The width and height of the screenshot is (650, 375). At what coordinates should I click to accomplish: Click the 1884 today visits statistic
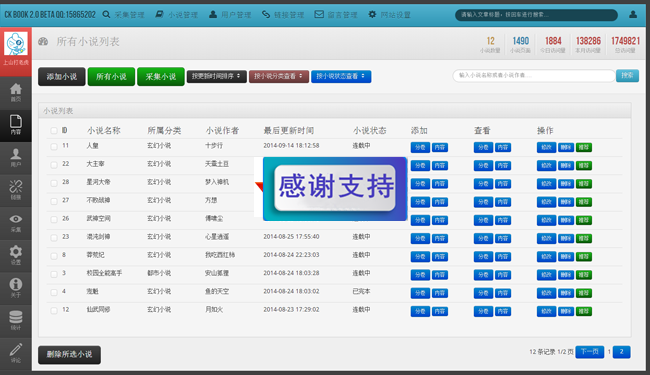click(553, 44)
